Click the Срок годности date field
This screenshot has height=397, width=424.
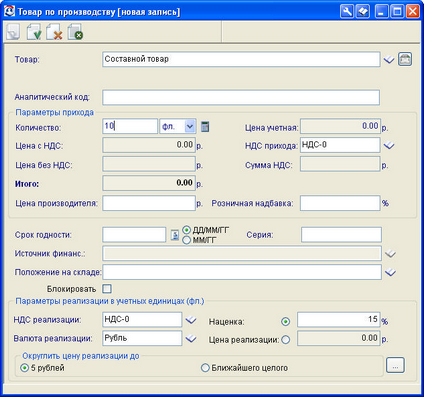click(134, 235)
